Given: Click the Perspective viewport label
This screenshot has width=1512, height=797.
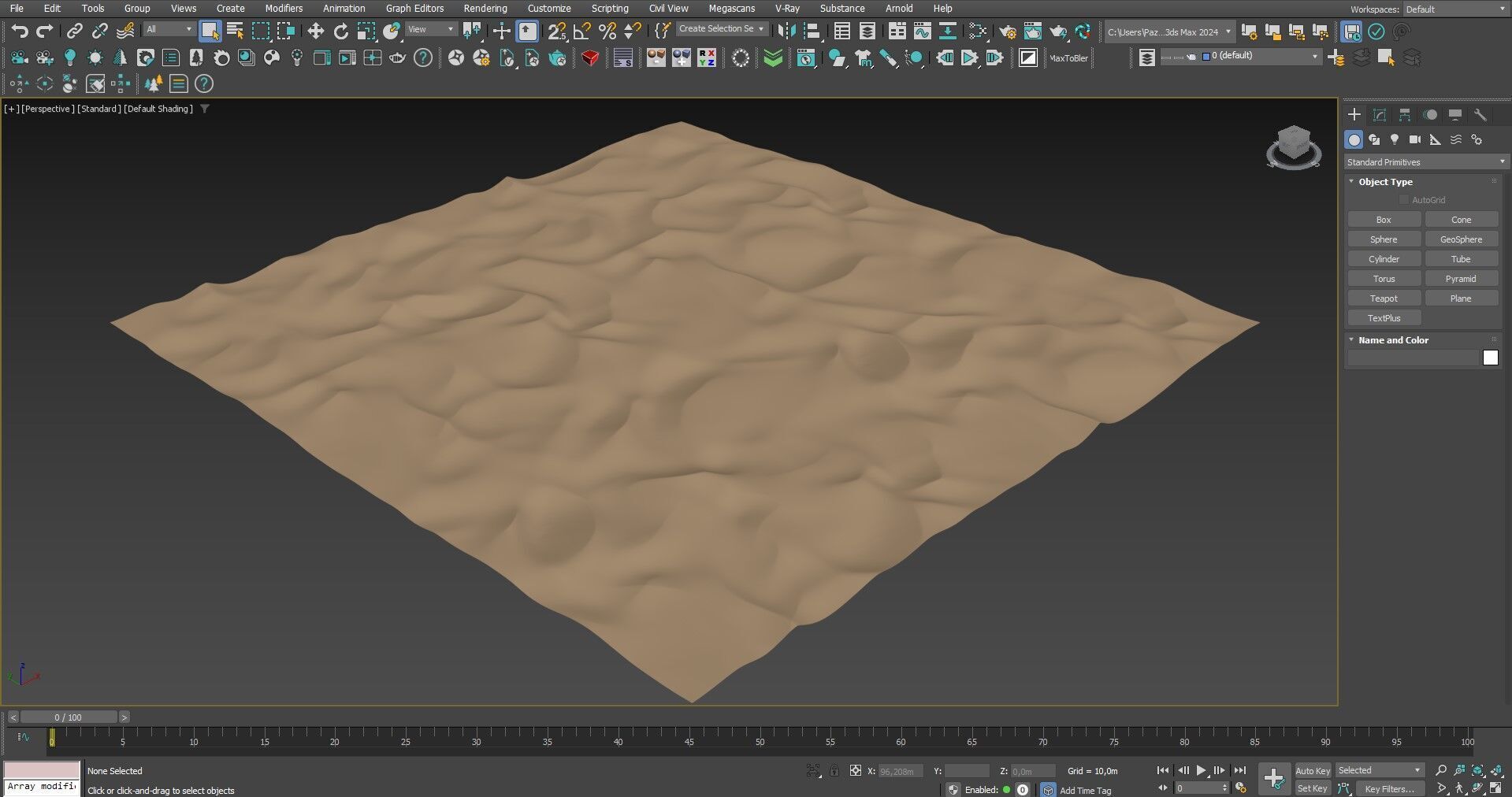Looking at the screenshot, I should pyautogui.click(x=47, y=109).
